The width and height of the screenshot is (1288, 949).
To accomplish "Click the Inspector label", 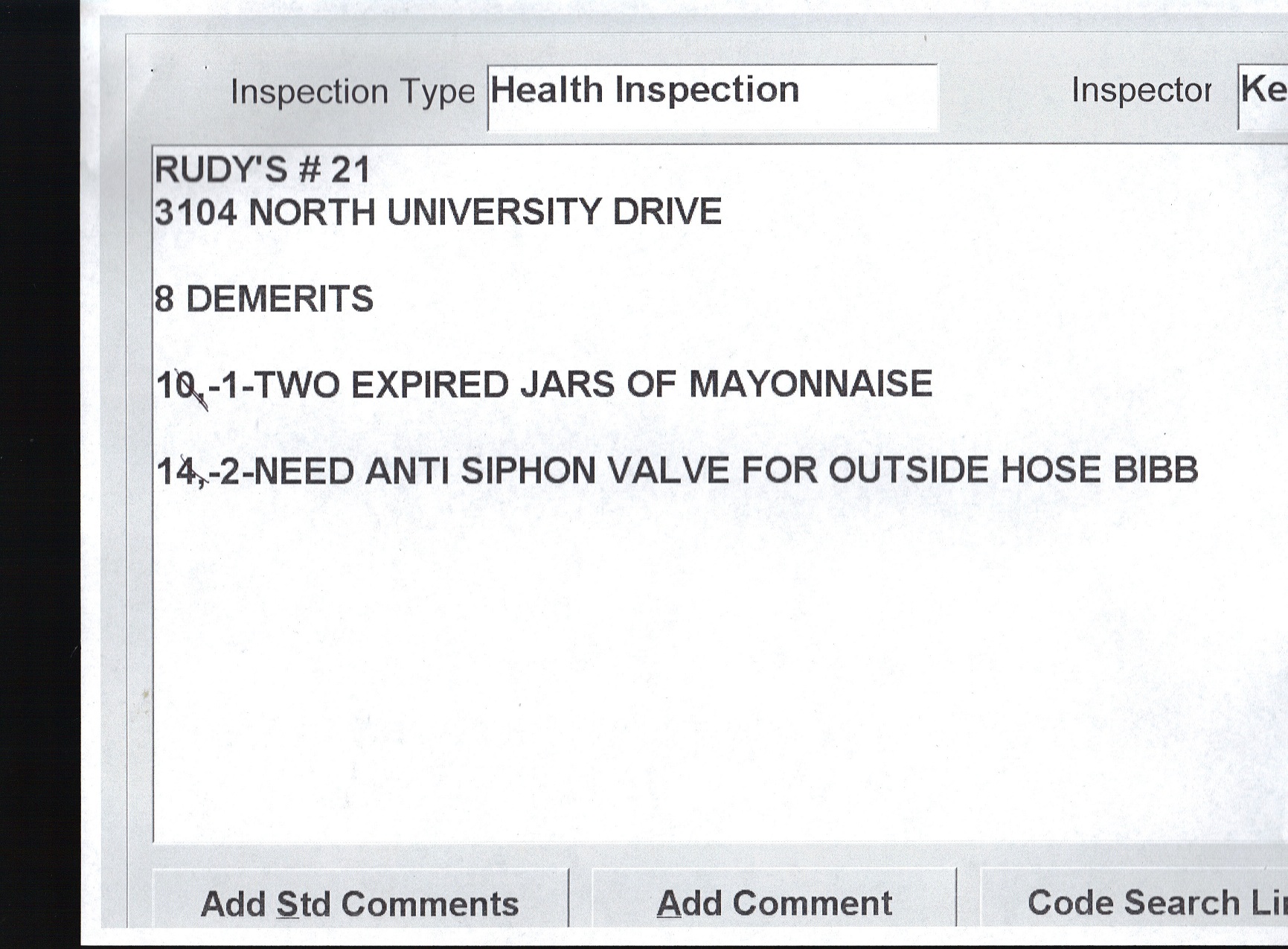I will point(1141,91).
